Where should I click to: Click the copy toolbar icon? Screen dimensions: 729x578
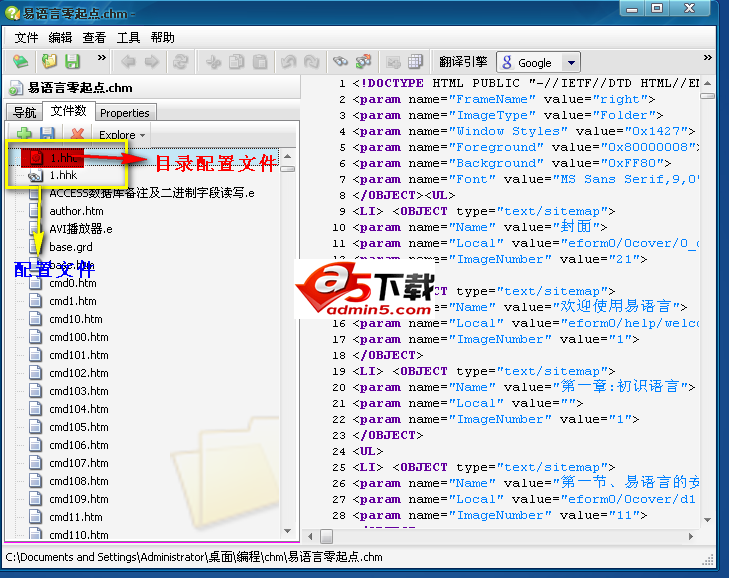237,62
